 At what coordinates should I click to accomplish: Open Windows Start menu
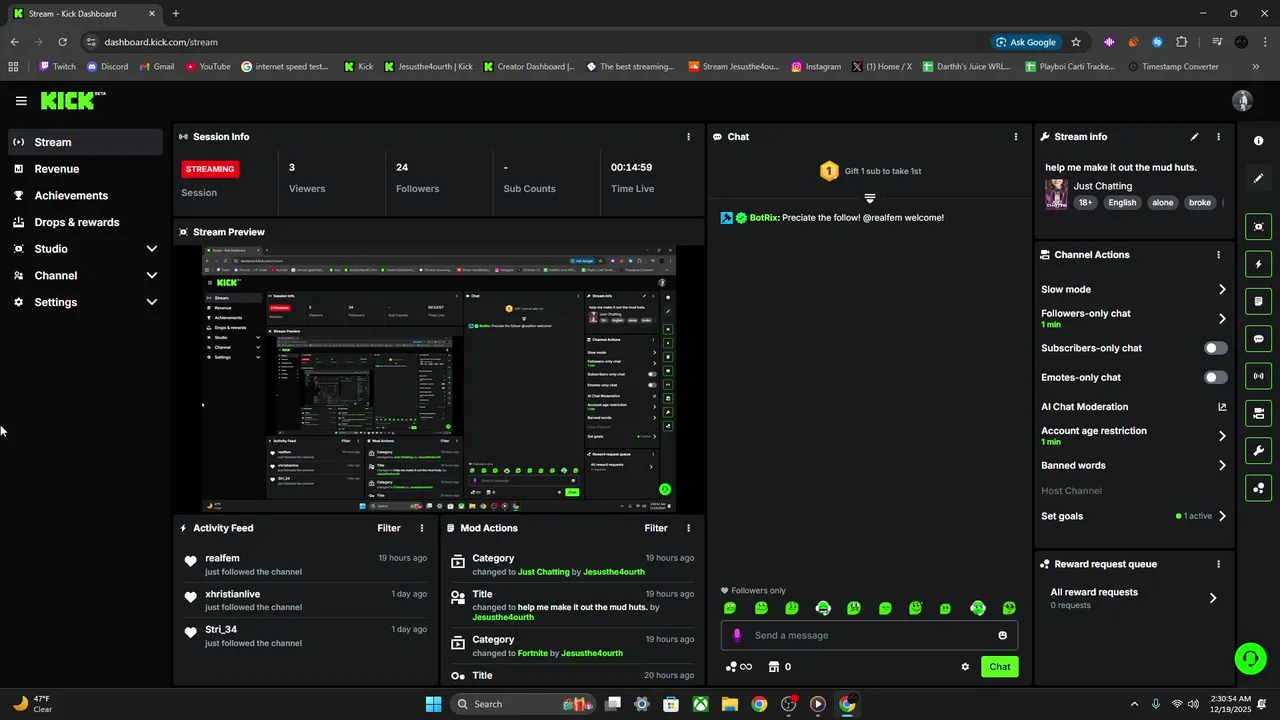click(433, 704)
